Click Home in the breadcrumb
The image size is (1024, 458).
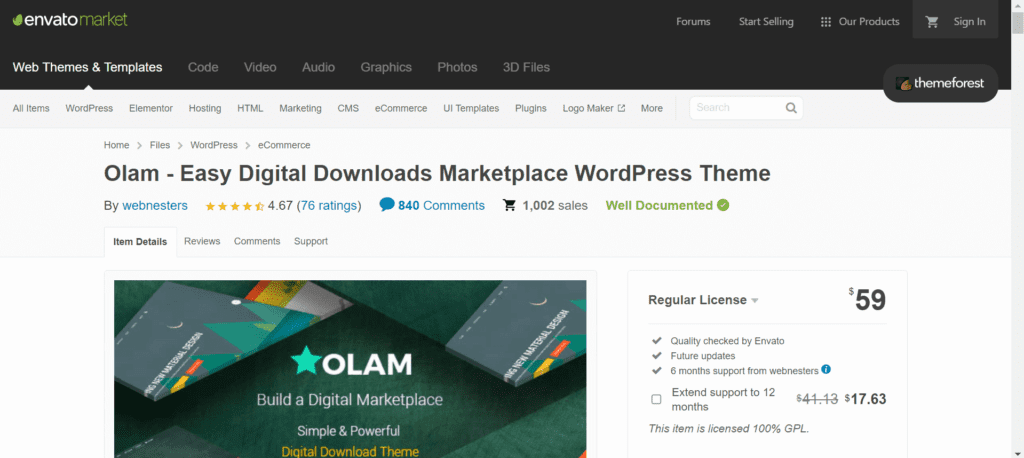click(117, 145)
